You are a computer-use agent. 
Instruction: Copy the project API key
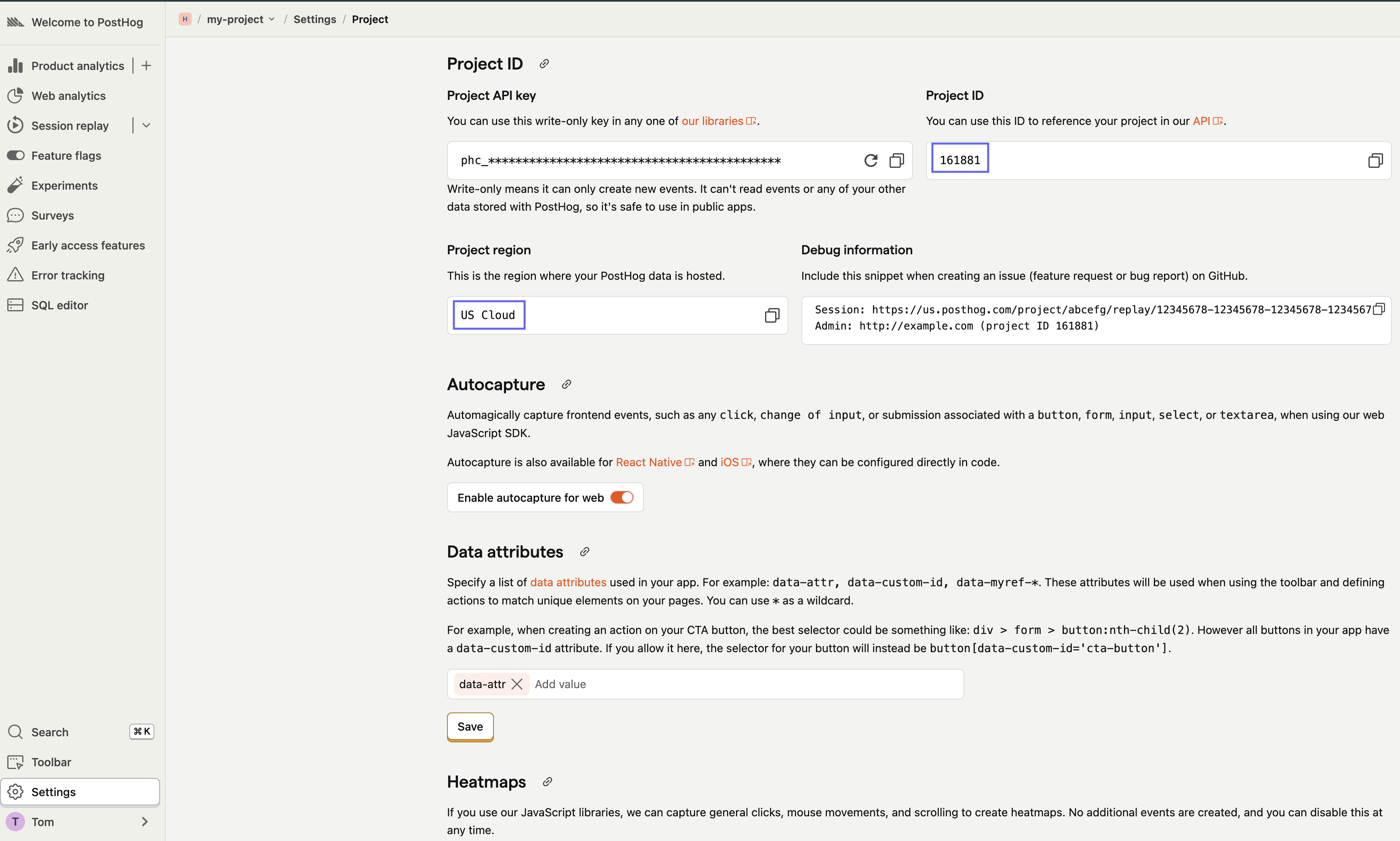click(896, 161)
